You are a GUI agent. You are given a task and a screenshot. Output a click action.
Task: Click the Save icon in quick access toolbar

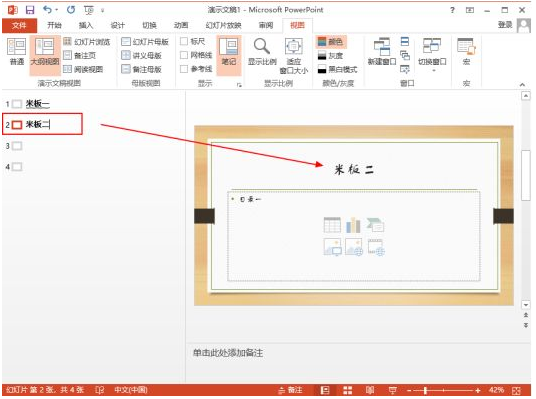click(x=30, y=10)
